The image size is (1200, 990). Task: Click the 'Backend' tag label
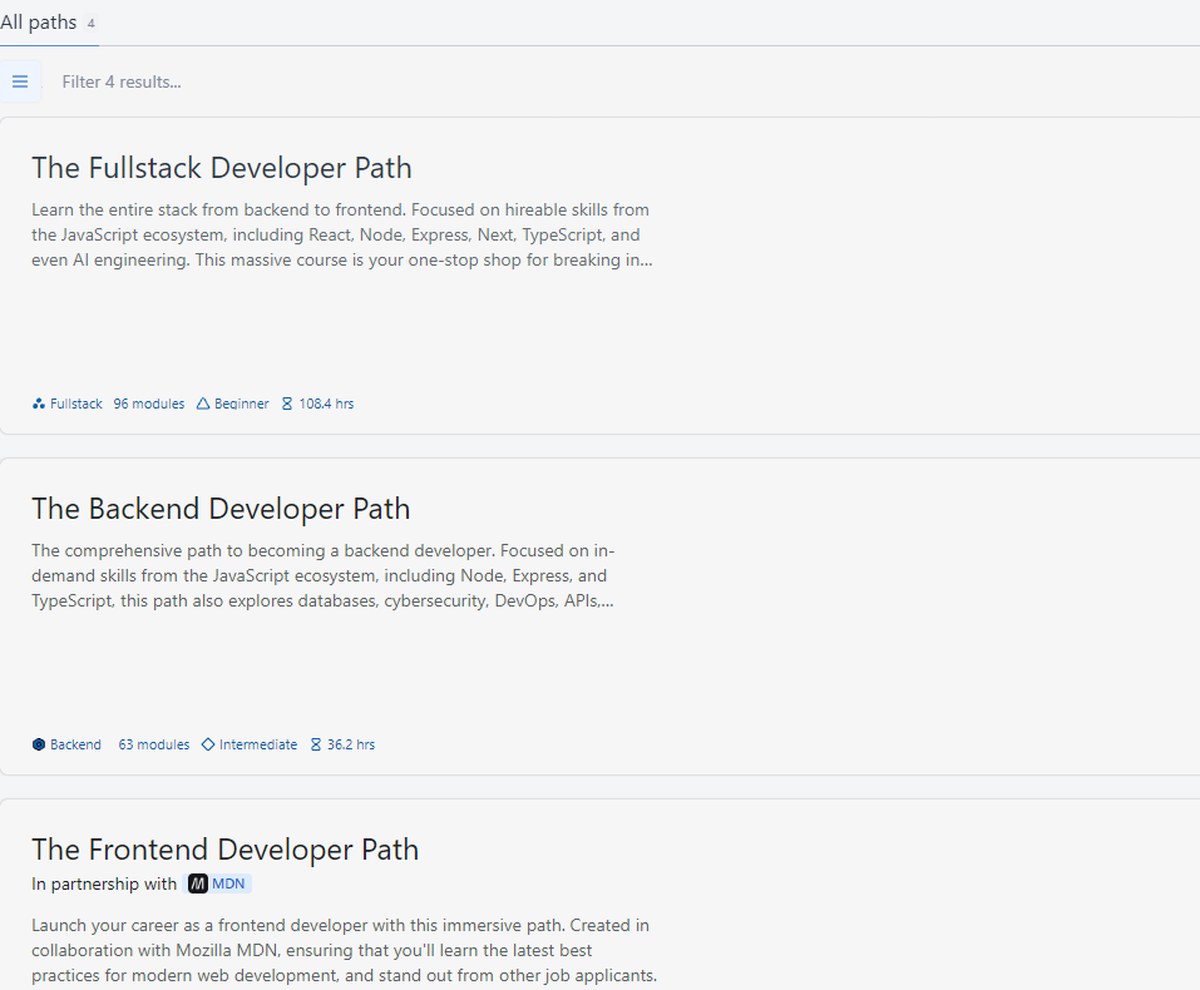[x=75, y=744]
